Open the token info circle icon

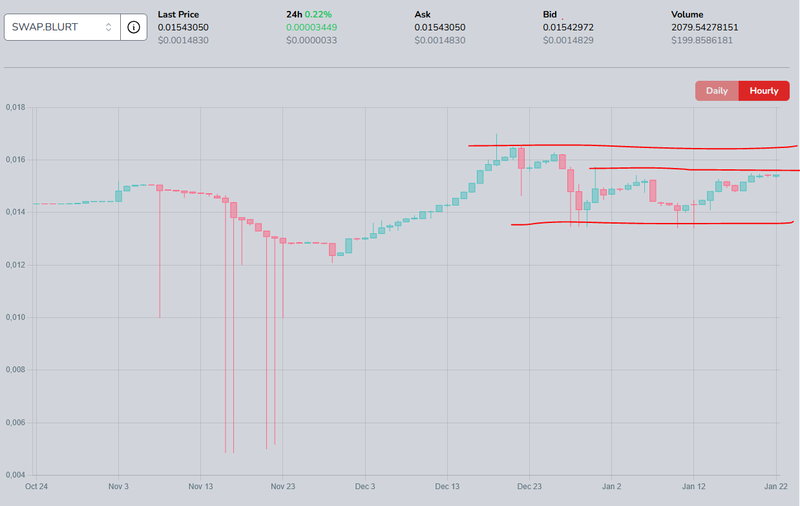pos(133,27)
